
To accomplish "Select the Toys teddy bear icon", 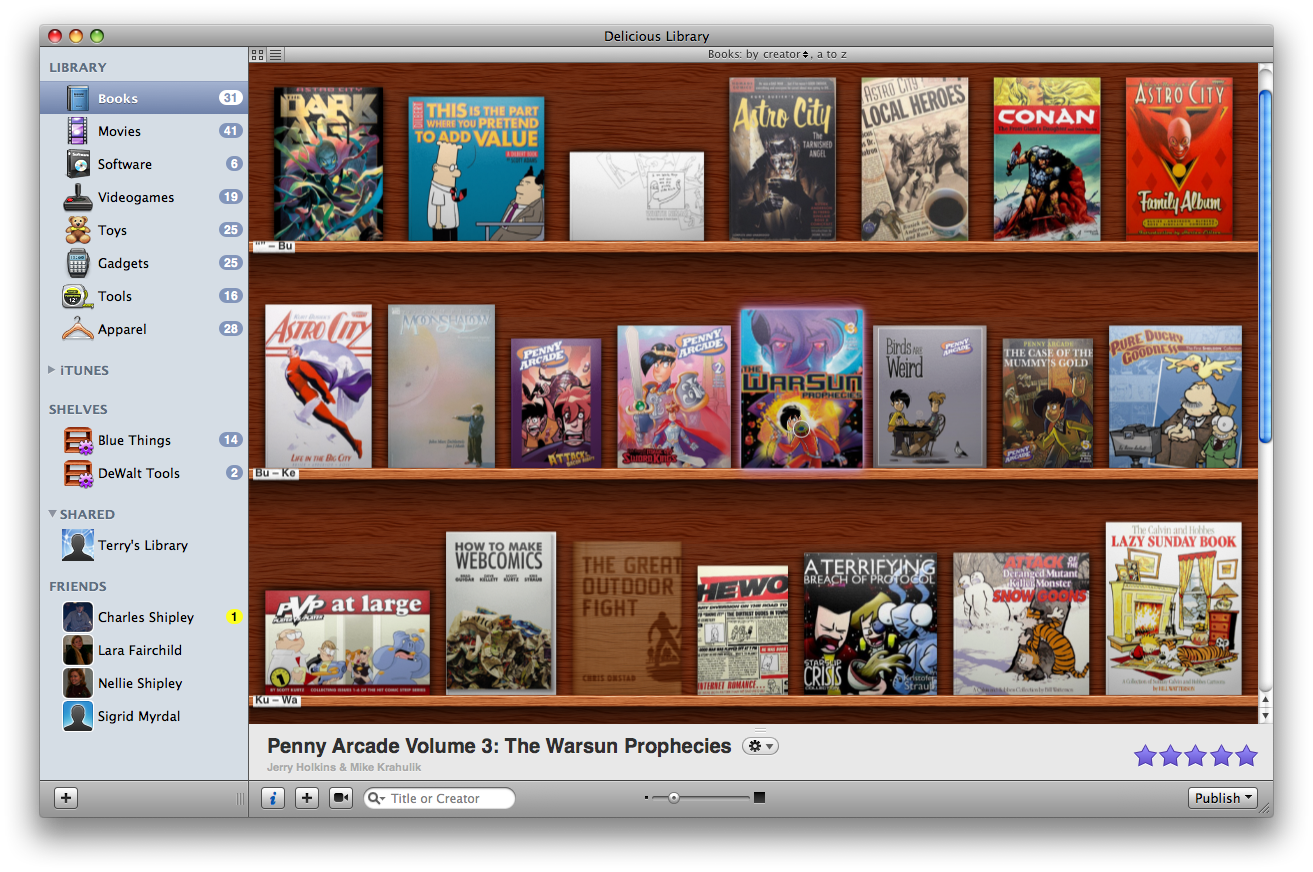I will coord(78,230).
